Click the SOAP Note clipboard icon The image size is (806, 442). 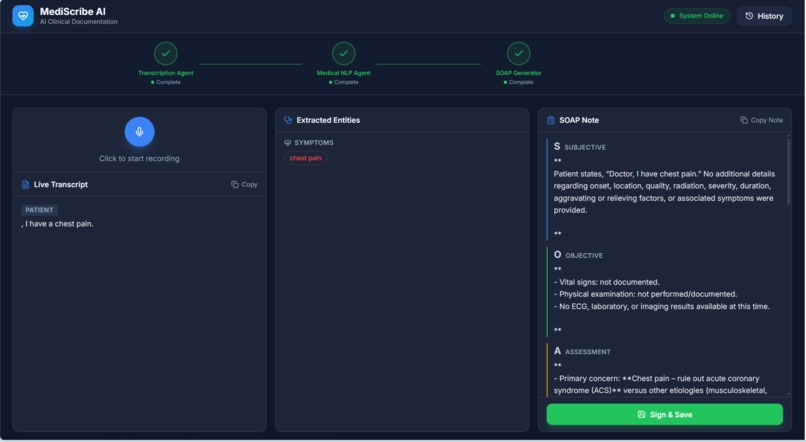coord(551,120)
